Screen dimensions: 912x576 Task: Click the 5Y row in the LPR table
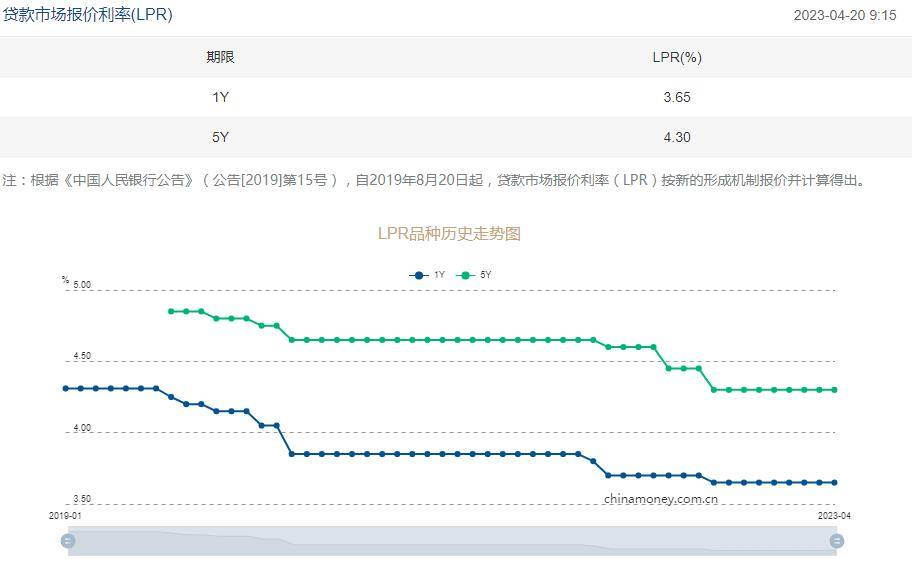pyautogui.click(x=456, y=137)
